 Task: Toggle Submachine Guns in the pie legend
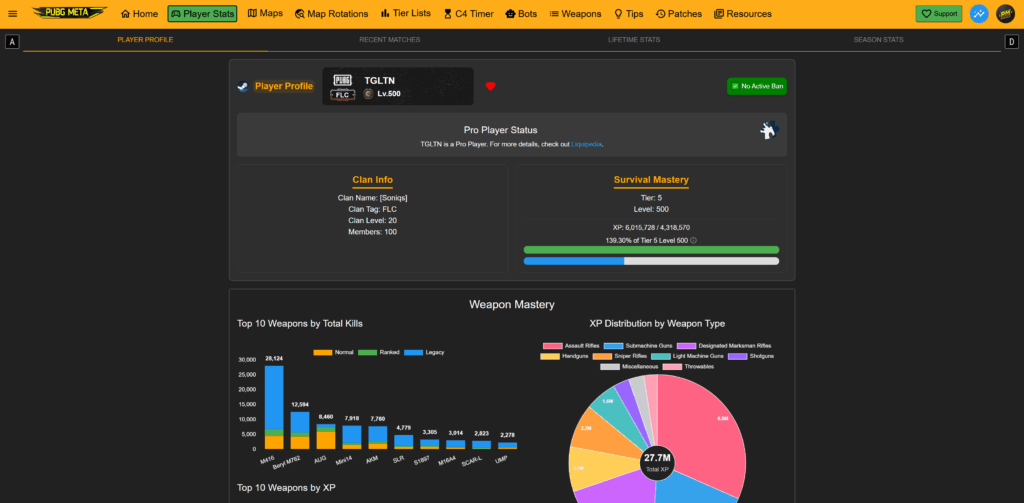tap(638, 346)
